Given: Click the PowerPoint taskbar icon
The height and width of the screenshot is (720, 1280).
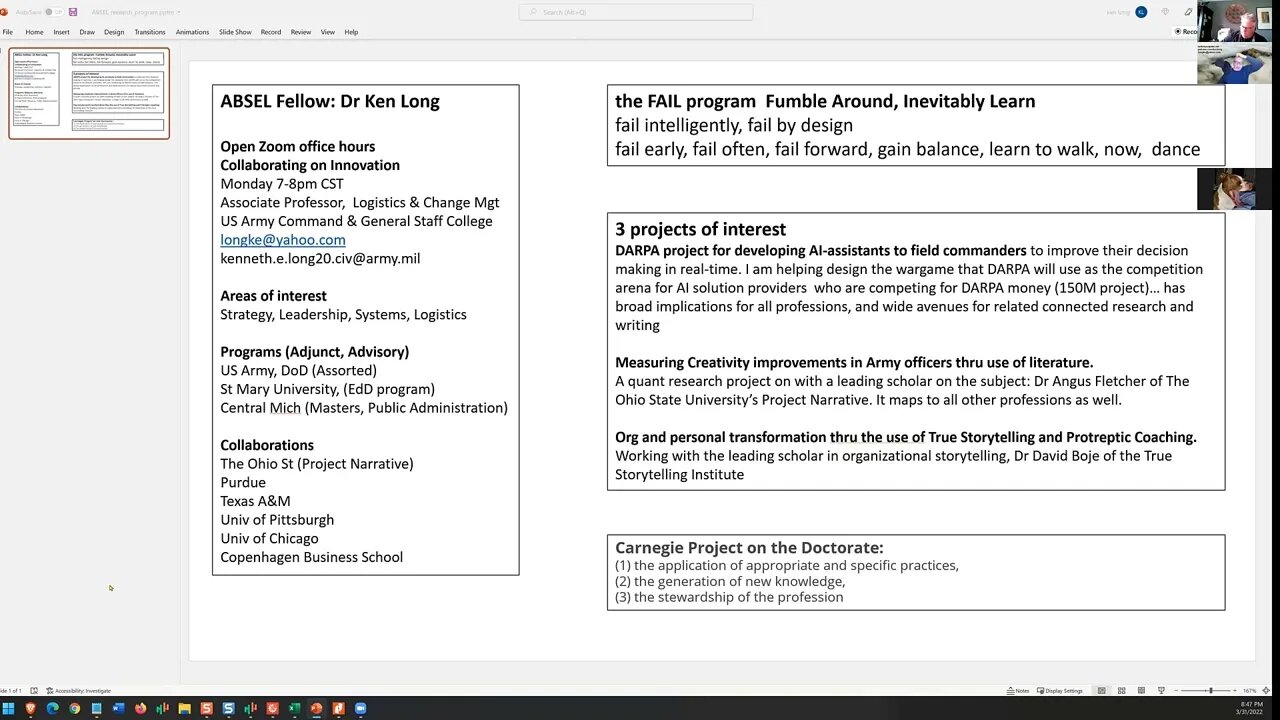Looking at the screenshot, I should tap(317, 709).
